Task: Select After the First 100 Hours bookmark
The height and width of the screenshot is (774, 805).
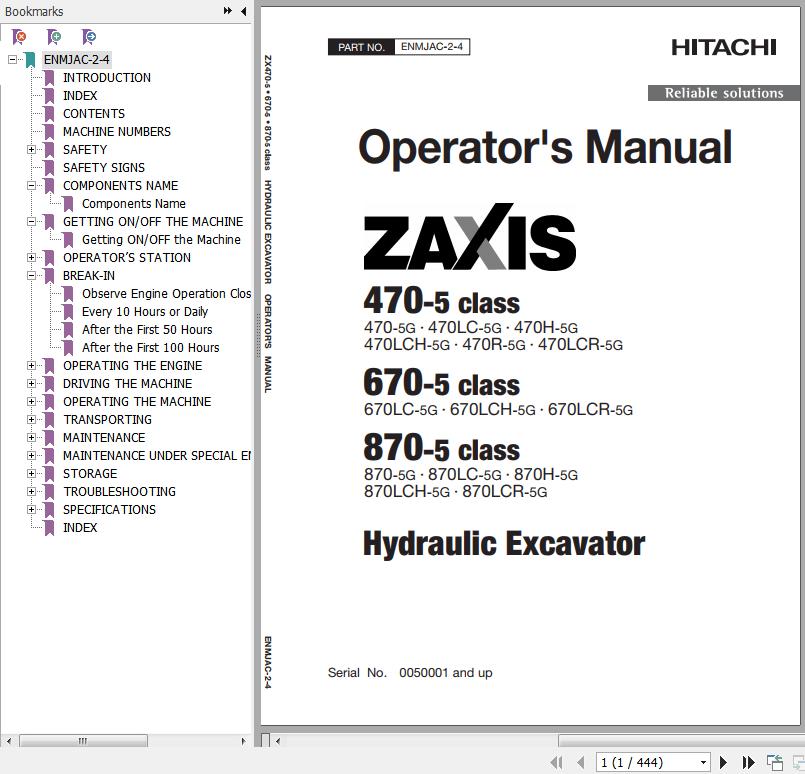Action: (150, 347)
